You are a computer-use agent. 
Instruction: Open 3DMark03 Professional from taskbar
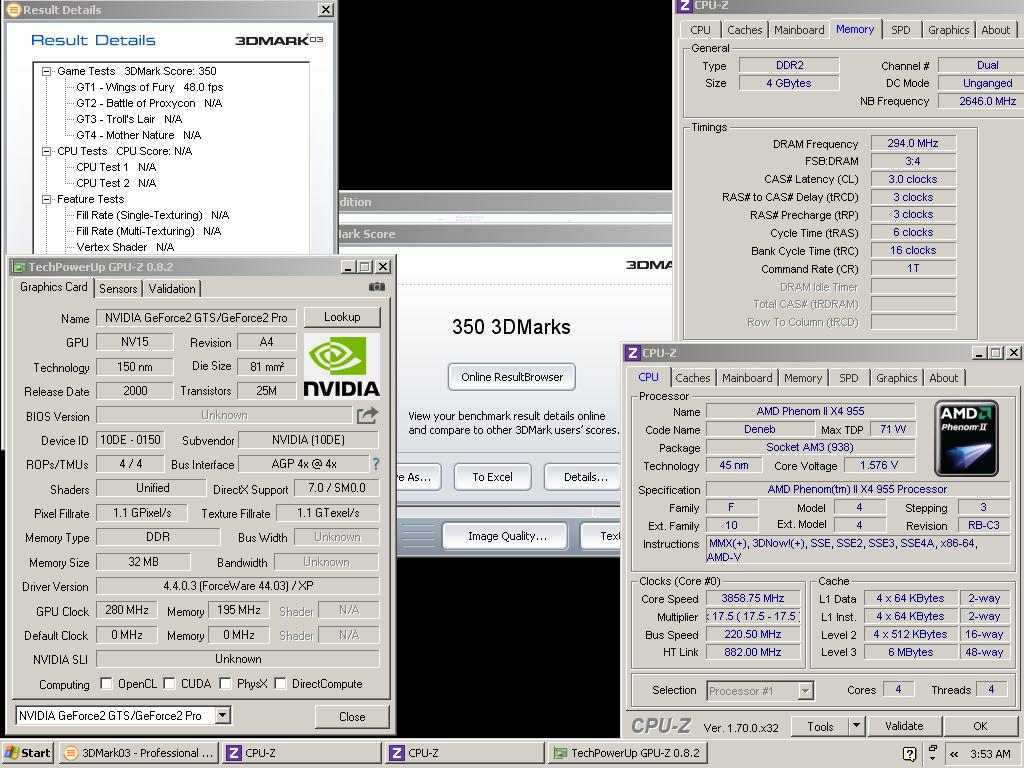pyautogui.click(x=138, y=753)
